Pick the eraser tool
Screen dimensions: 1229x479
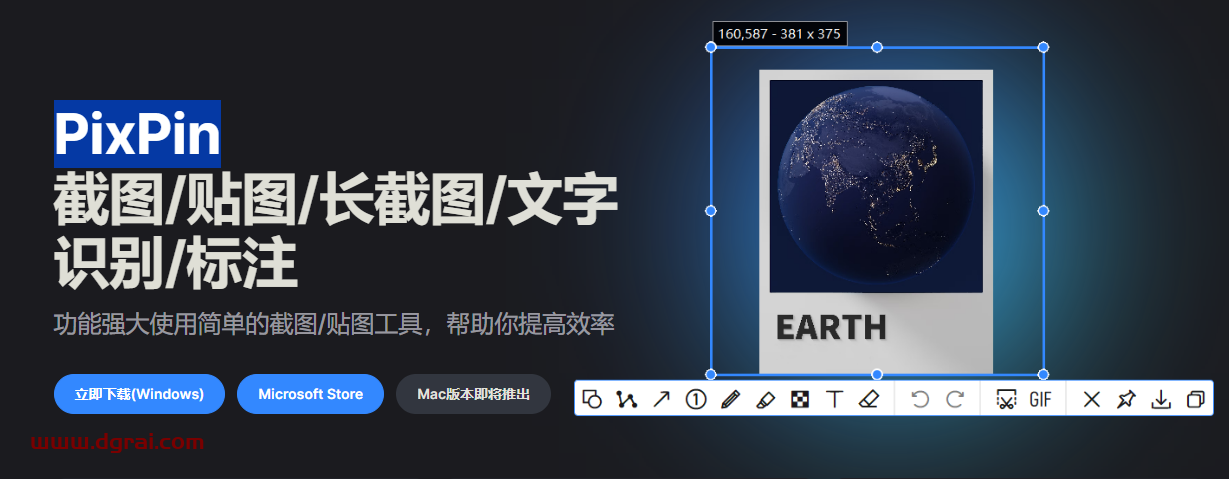(869, 399)
